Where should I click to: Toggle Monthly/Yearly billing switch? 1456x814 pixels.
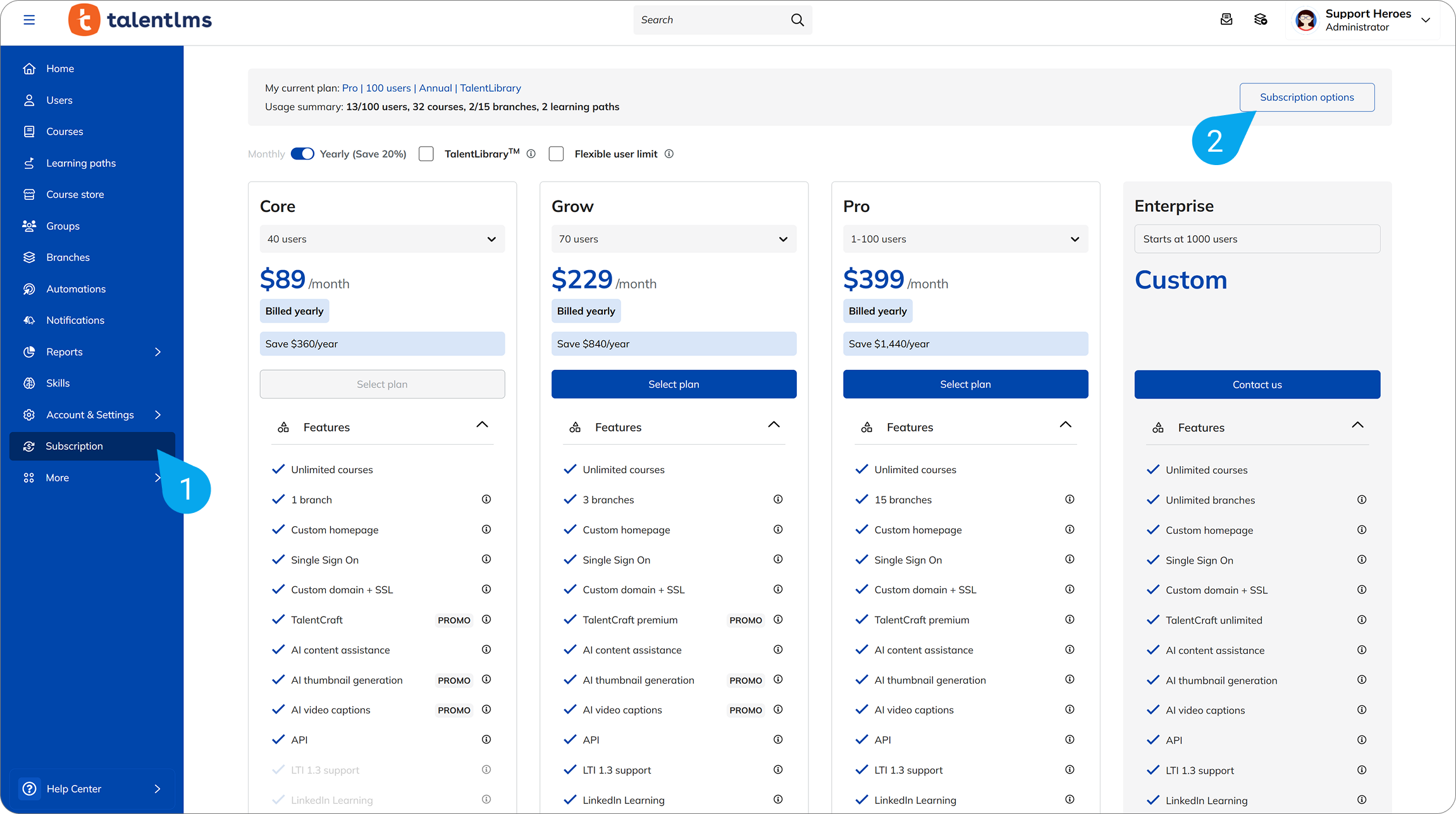click(302, 154)
